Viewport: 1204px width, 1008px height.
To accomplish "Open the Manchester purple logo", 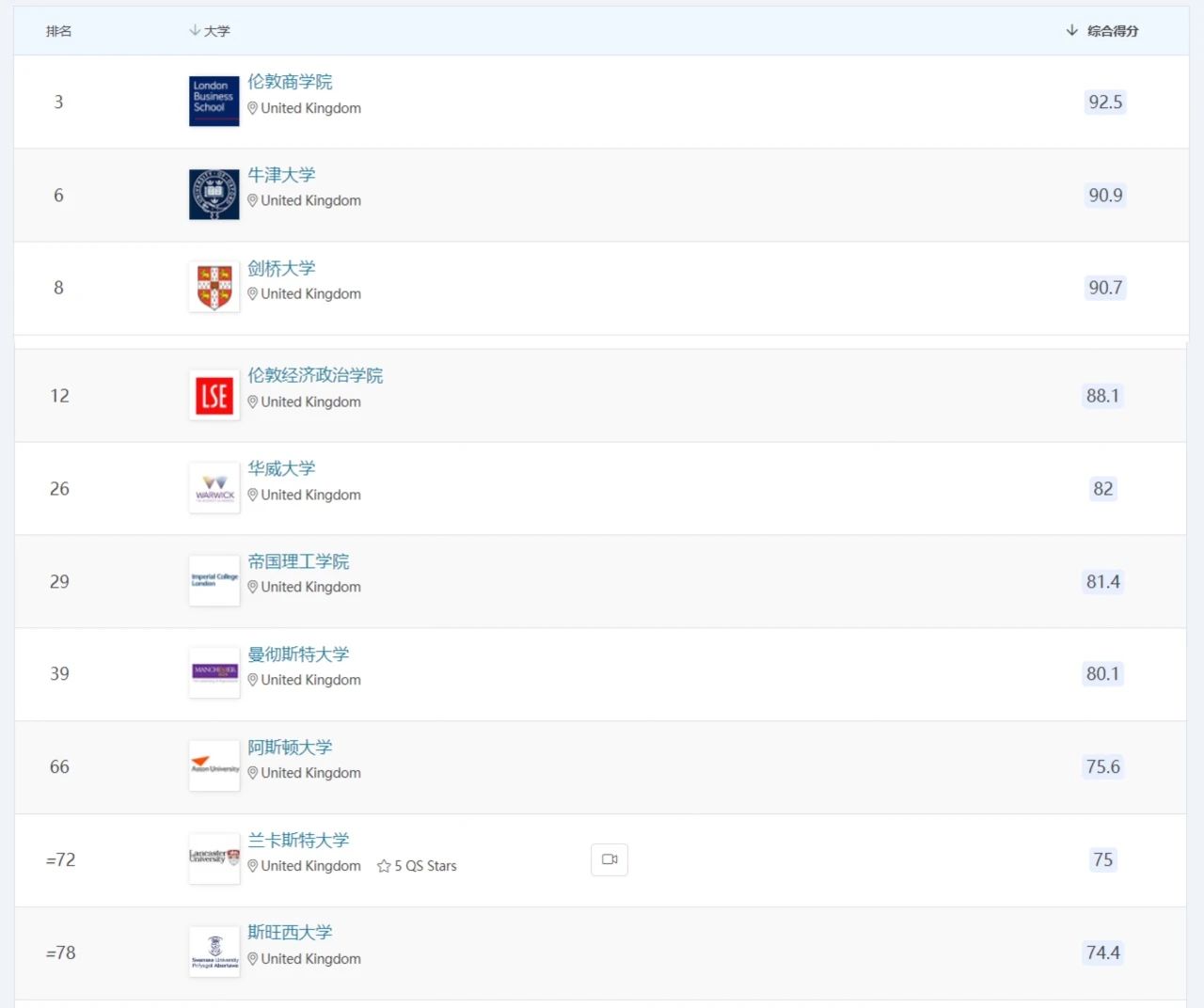I will point(214,672).
